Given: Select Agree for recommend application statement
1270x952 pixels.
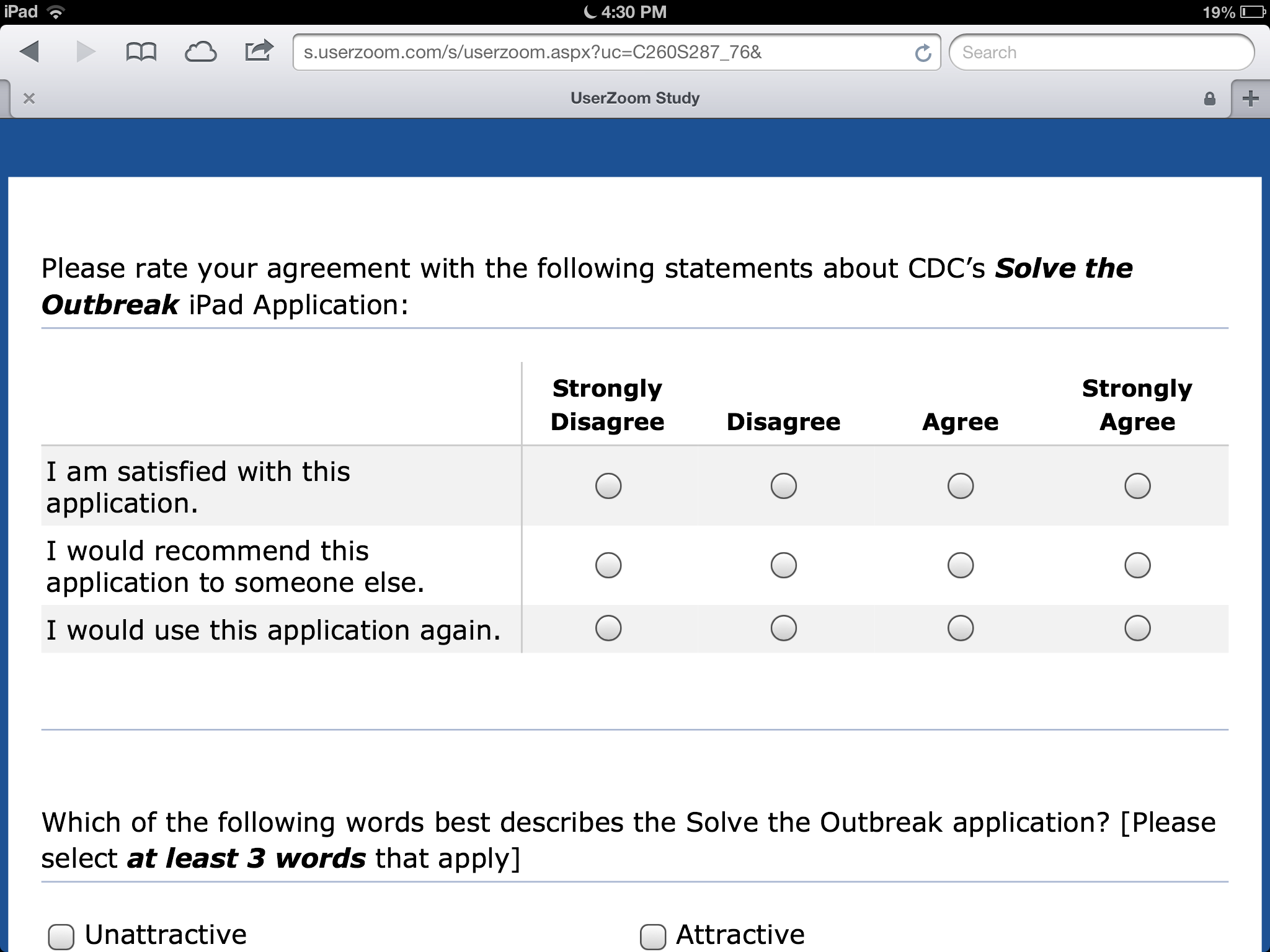Looking at the screenshot, I should click(x=961, y=565).
